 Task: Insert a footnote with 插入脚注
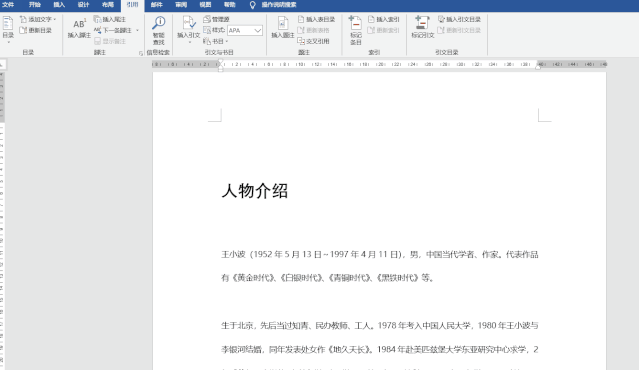click(x=79, y=28)
